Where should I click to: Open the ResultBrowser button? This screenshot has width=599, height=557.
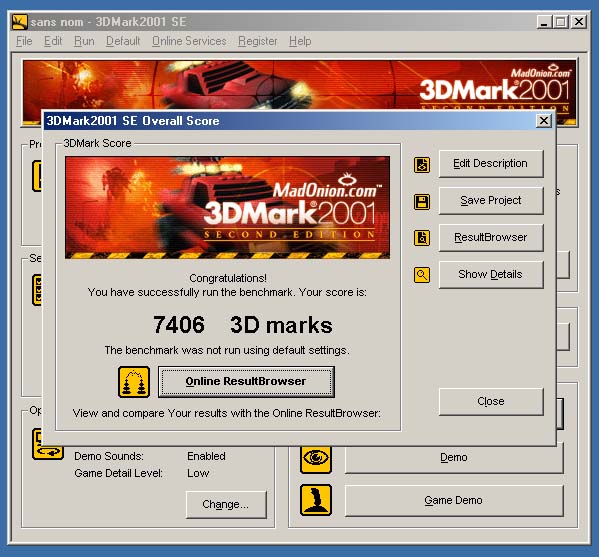491,238
